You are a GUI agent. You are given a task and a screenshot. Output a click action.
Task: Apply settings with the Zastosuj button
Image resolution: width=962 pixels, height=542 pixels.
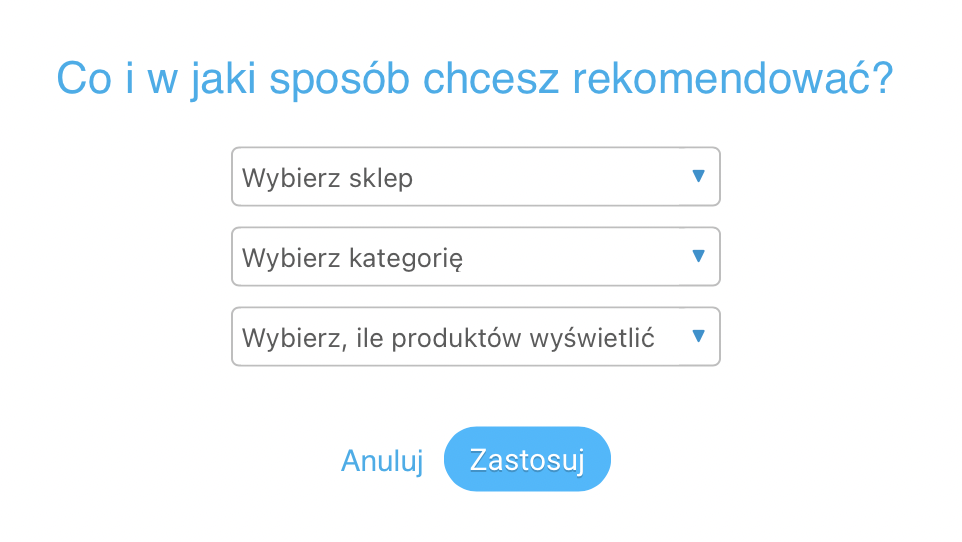[527, 459]
